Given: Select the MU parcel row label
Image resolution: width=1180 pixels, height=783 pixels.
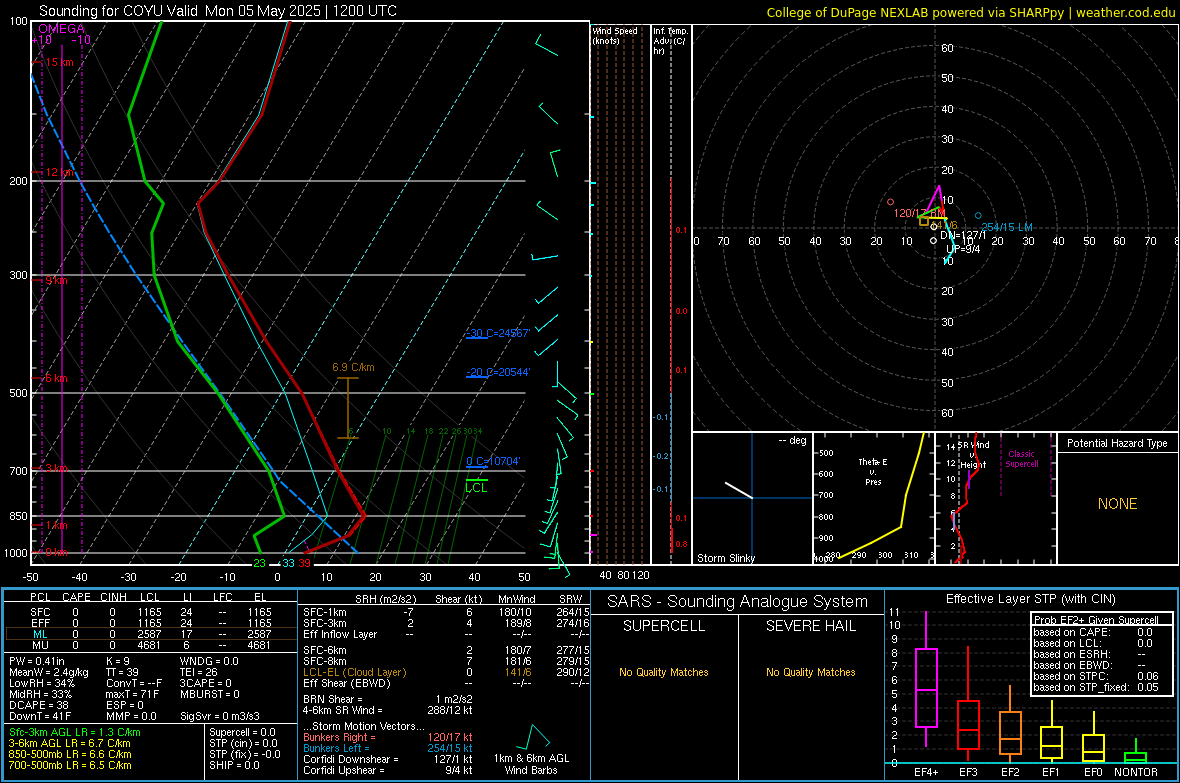Looking at the screenshot, I should point(40,645).
